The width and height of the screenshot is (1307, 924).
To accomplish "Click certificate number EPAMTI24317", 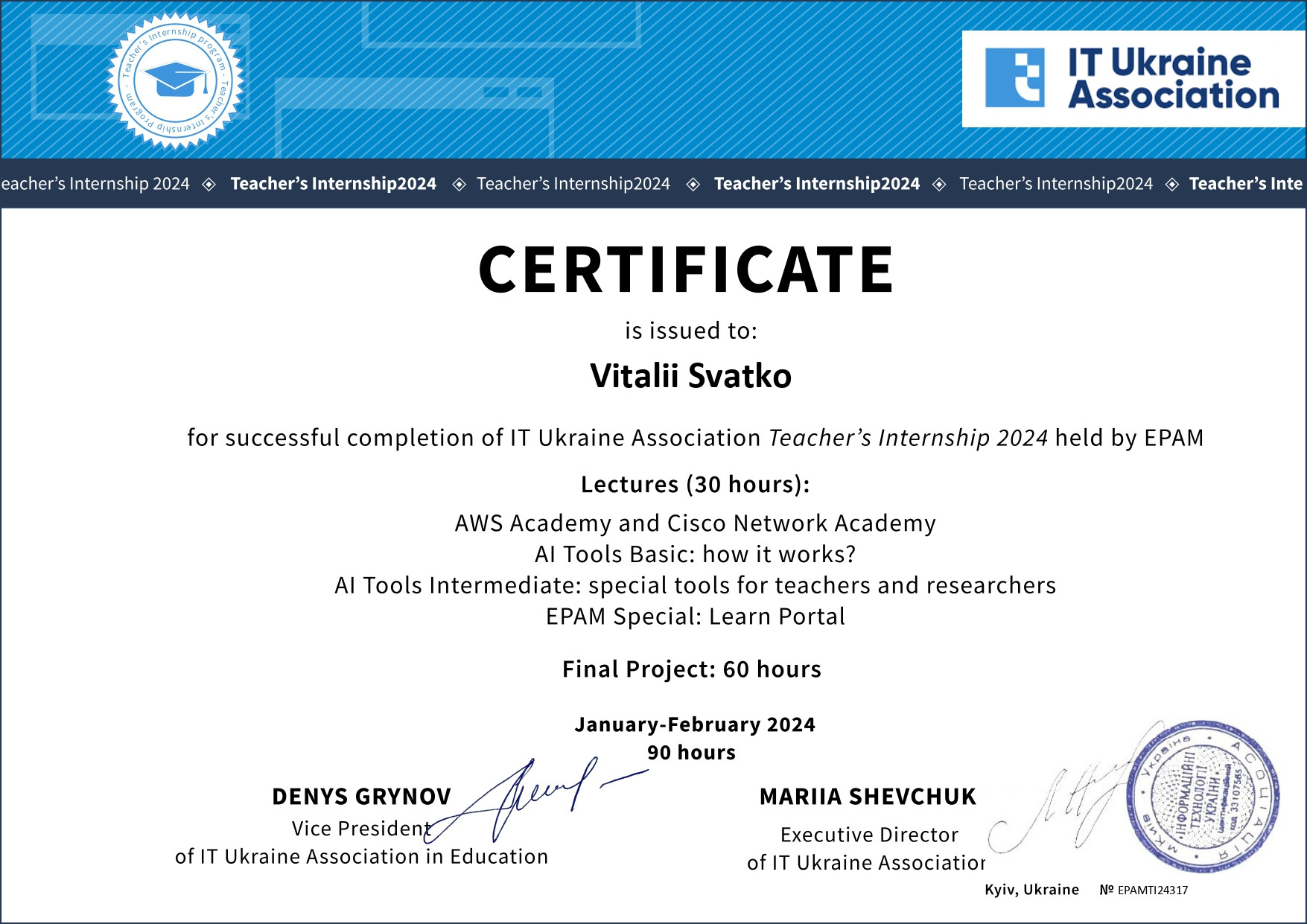I will coord(1153,890).
